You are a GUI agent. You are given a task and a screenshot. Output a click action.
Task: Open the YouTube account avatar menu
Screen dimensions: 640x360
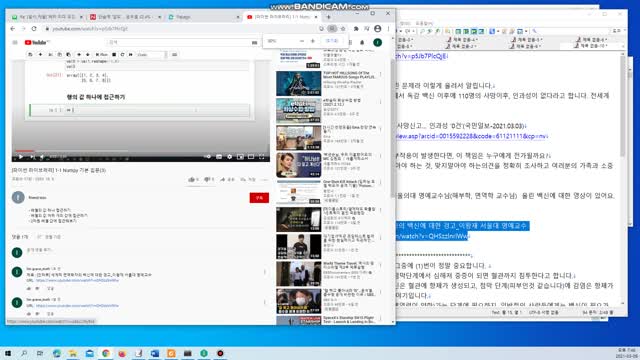[x=378, y=42]
